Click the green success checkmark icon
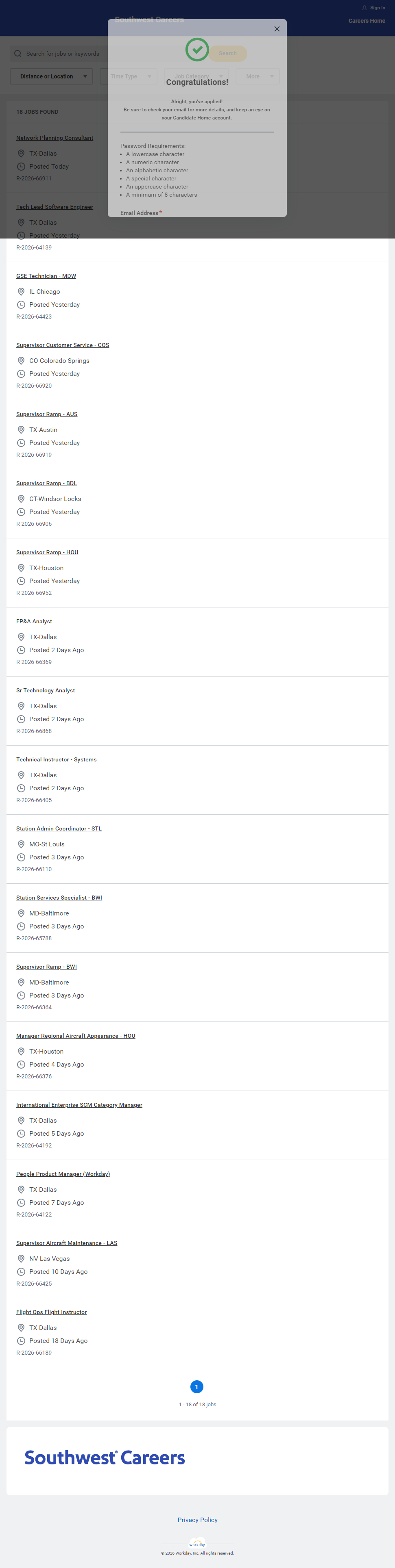 point(197,50)
